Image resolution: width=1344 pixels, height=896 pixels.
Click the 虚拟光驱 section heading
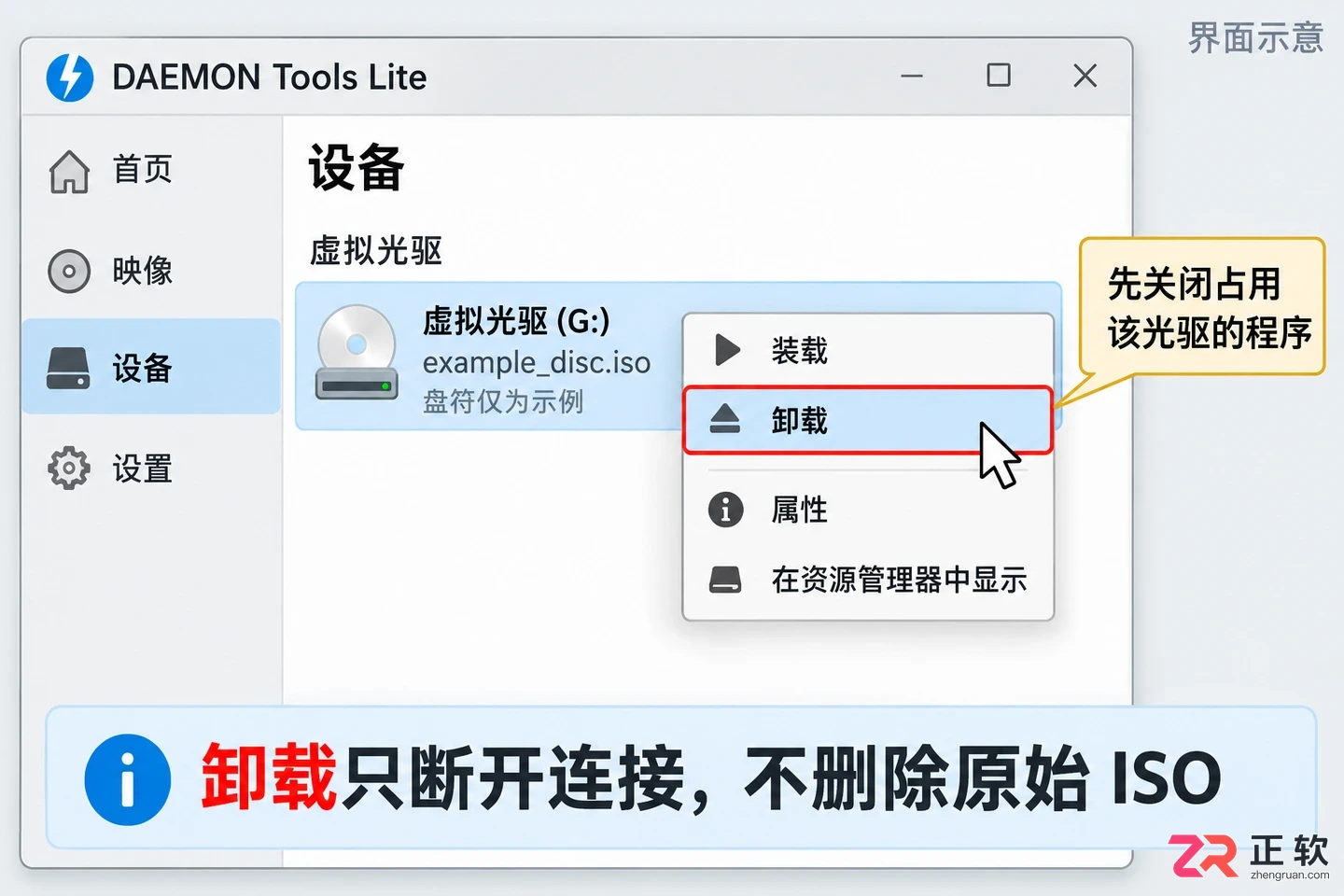pos(376,250)
